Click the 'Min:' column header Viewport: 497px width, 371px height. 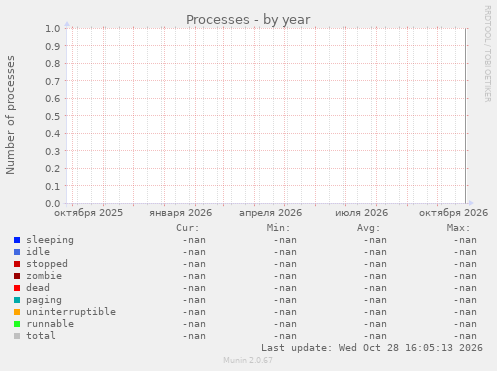tap(278, 228)
